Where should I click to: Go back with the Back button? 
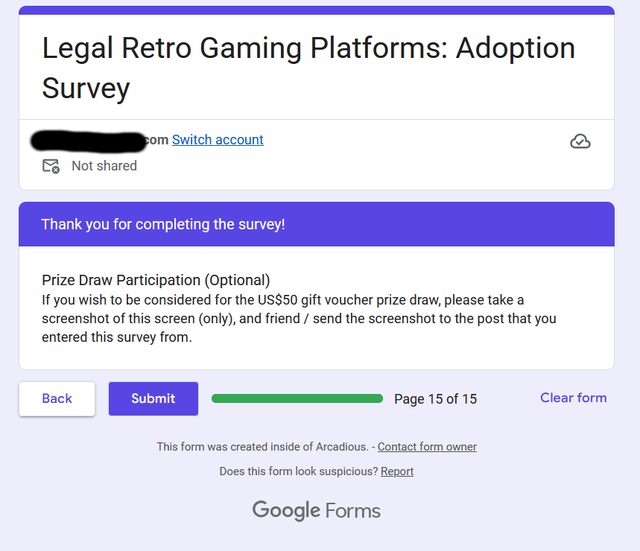(57, 399)
